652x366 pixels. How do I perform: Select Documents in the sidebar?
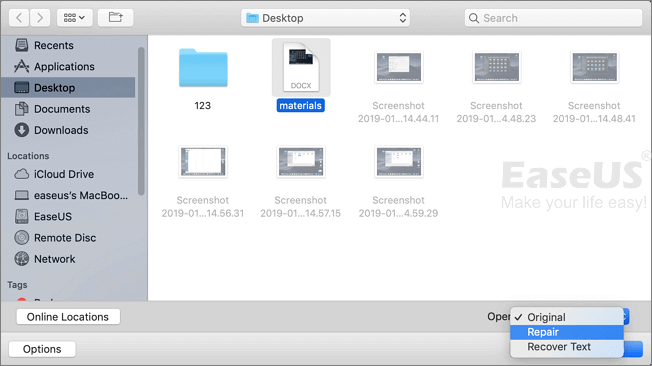coord(68,109)
